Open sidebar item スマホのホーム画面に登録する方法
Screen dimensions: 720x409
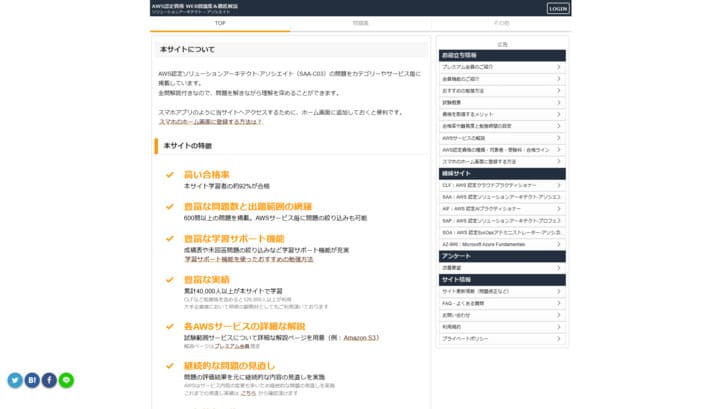(502, 162)
